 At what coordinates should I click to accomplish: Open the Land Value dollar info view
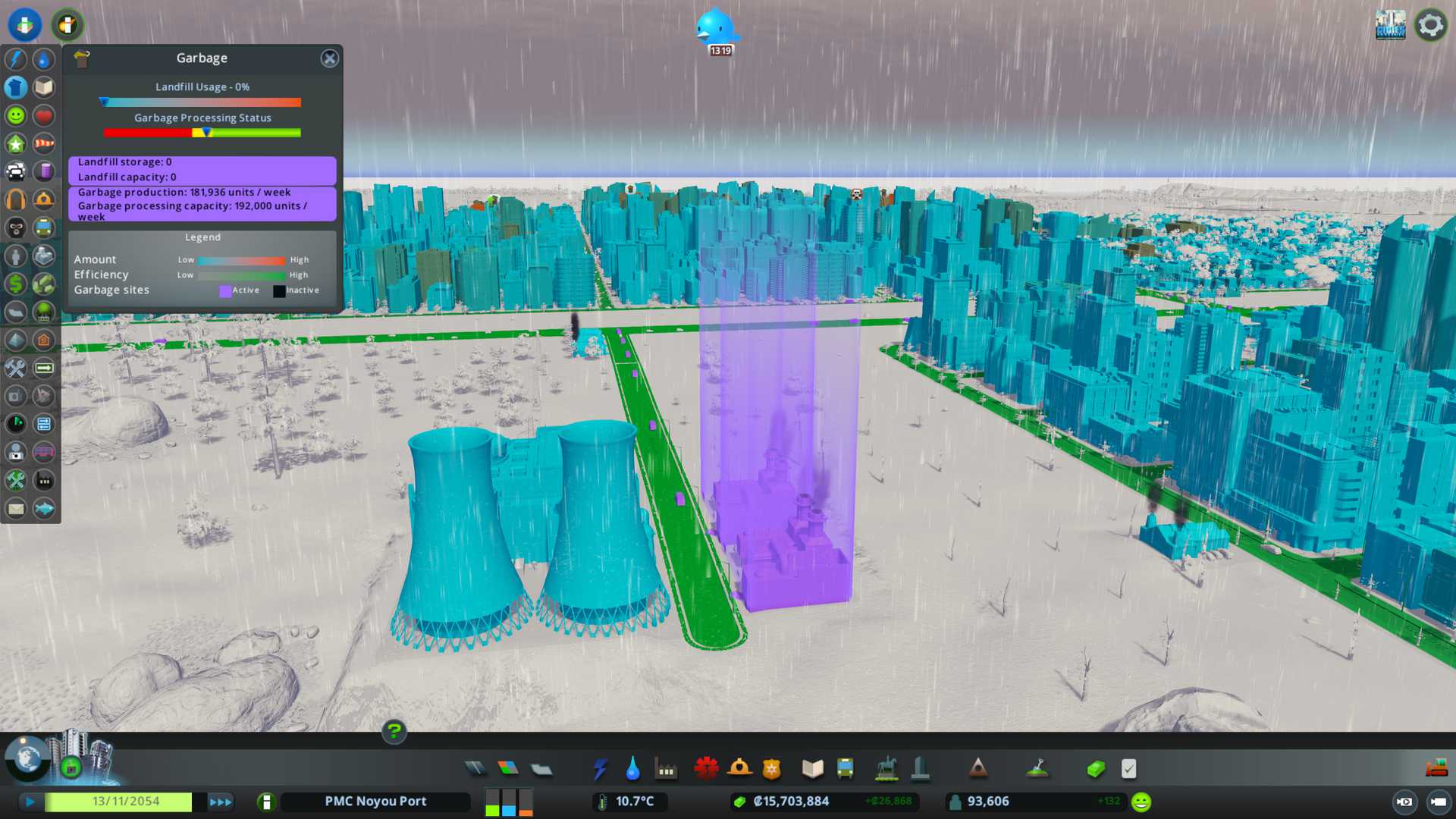coord(16,284)
